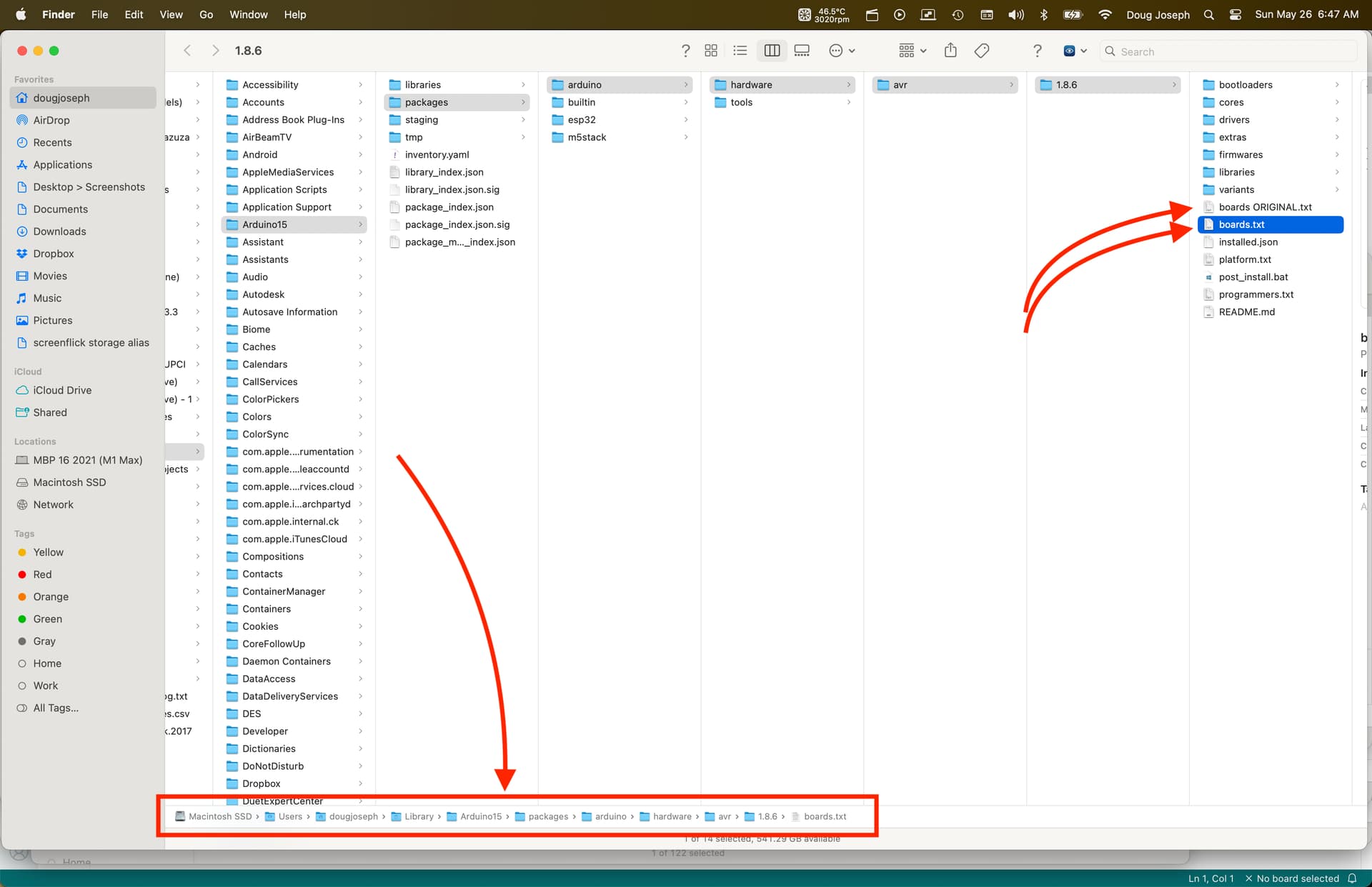Screen dimensions: 1372x887
Task: Select the Orange tag in sidebar
Action: (51, 597)
